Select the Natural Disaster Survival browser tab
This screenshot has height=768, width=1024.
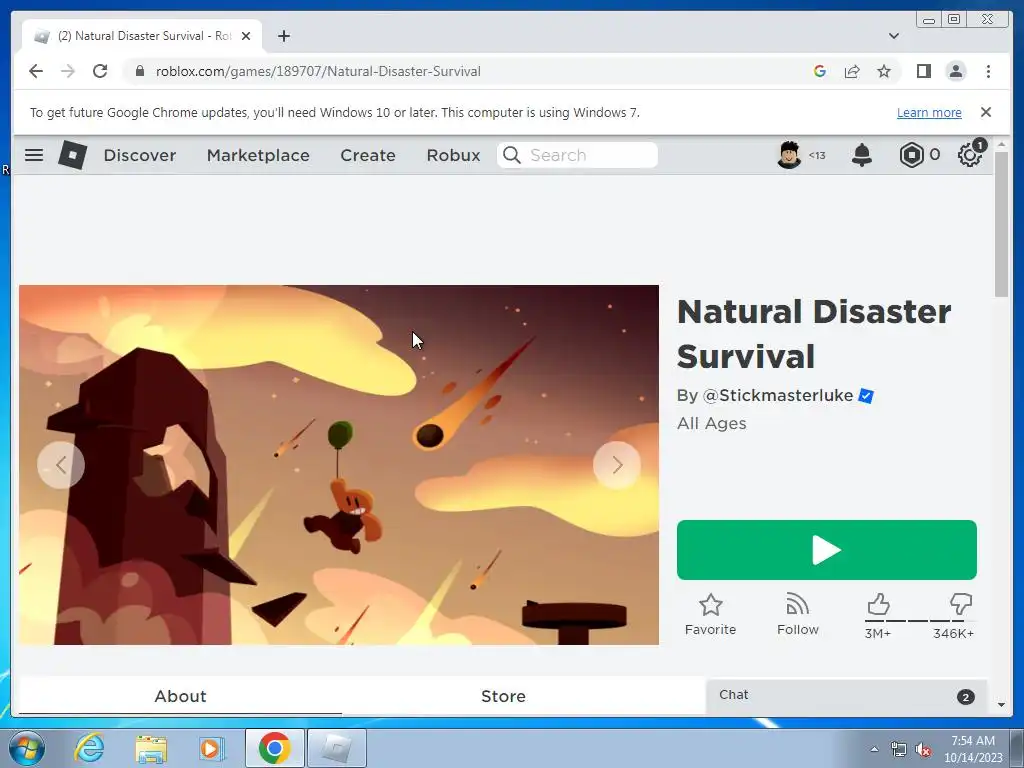142,36
